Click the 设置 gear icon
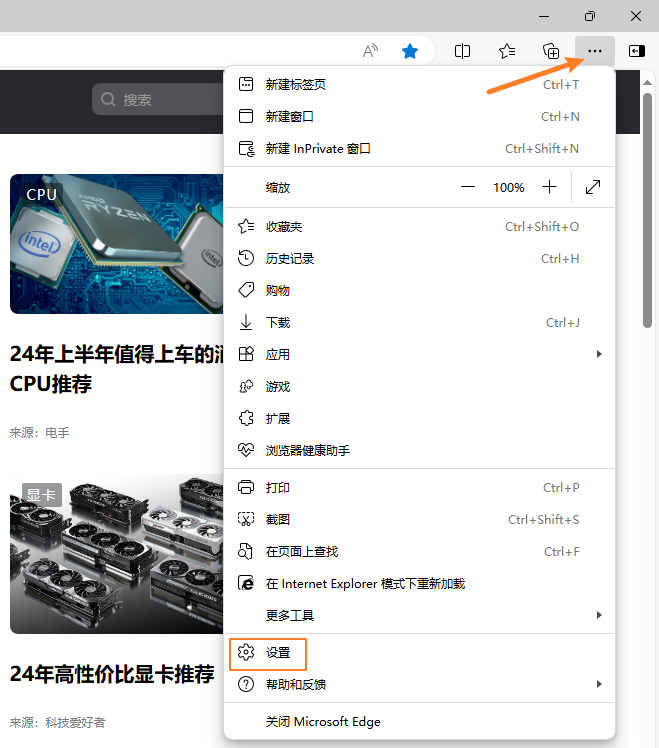The width and height of the screenshot is (659, 748). [x=246, y=652]
